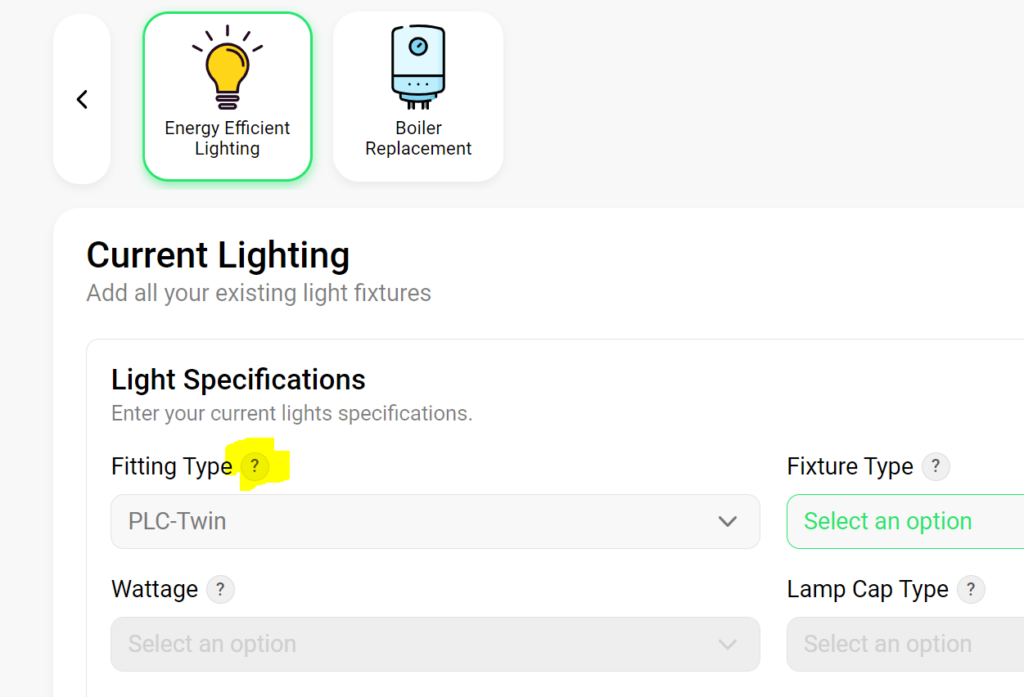
Task: Open the PLC-Twin fitting type dropdown
Action: click(x=435, y=521)
